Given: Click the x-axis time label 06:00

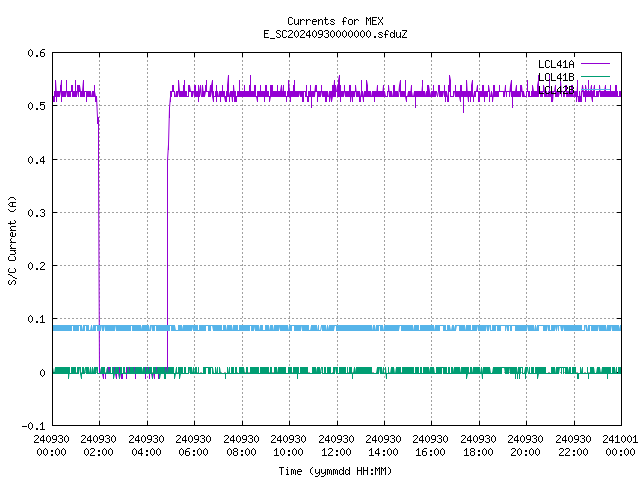Looking at the screenshot, I should (x=193, y=452).
